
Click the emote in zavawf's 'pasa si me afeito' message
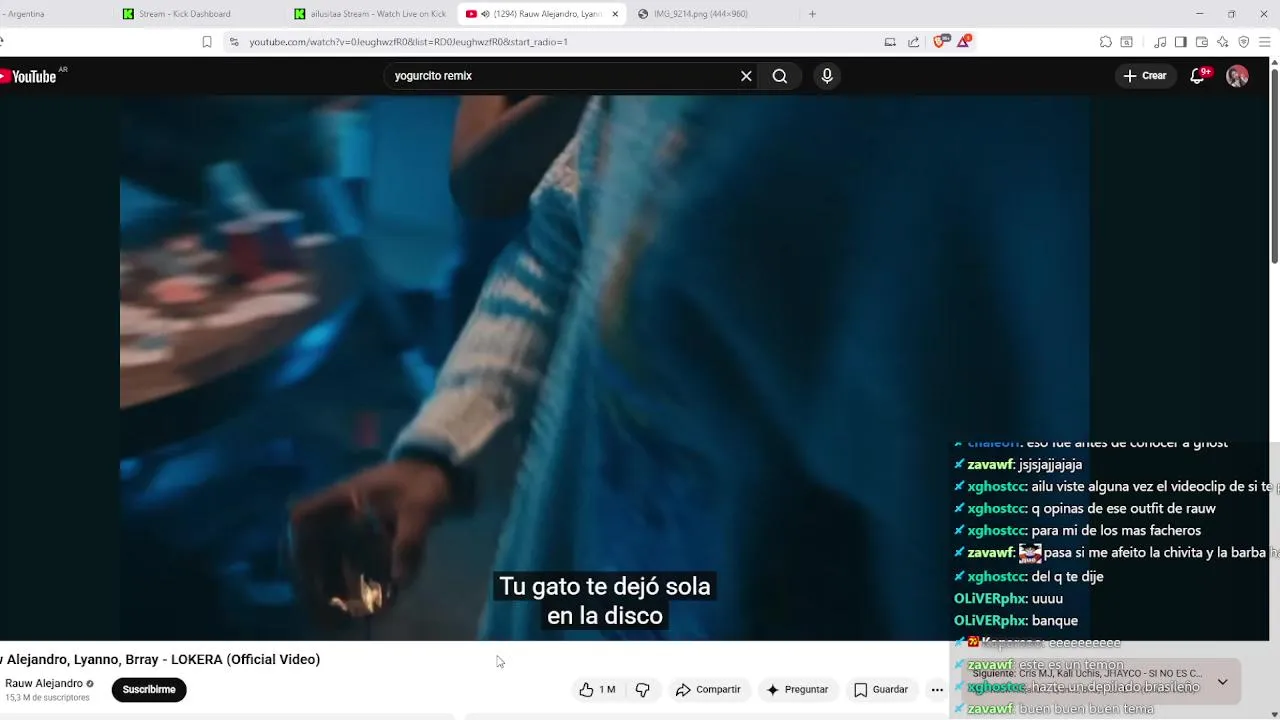(x=1030, y=553)
